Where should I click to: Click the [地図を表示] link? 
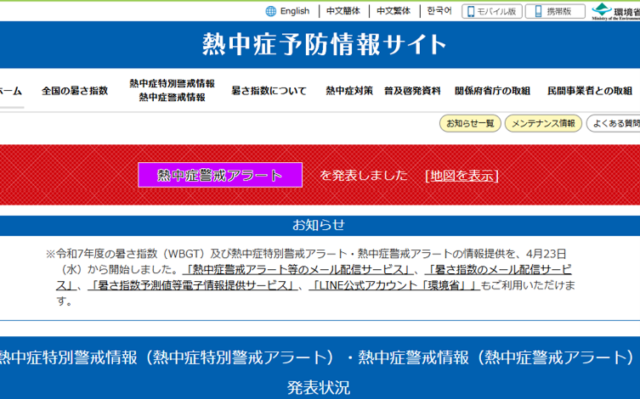pyautogui.click(x=462, y=176)
